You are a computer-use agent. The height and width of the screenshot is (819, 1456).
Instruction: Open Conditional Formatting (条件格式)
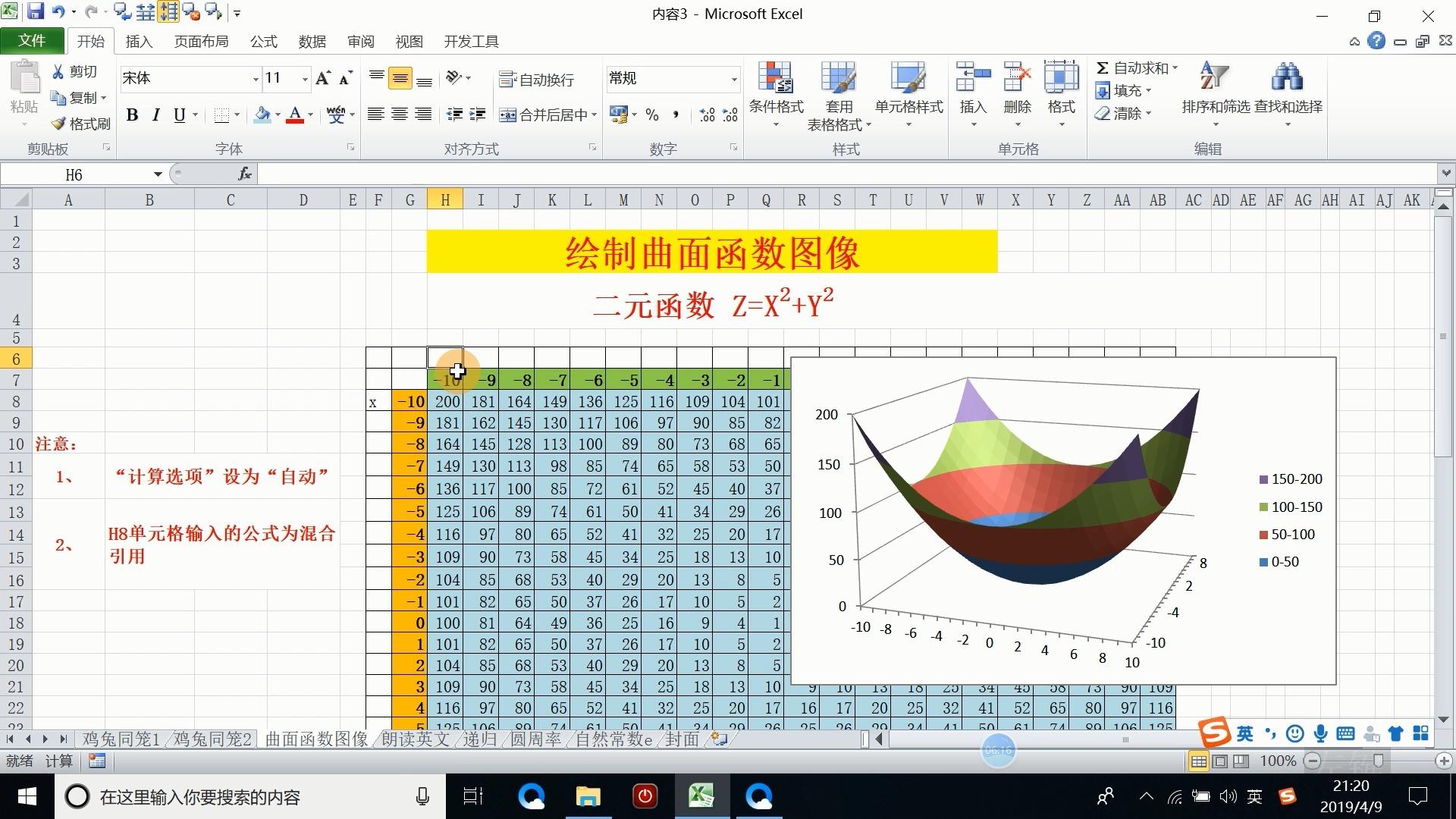(x=777, y=93)
